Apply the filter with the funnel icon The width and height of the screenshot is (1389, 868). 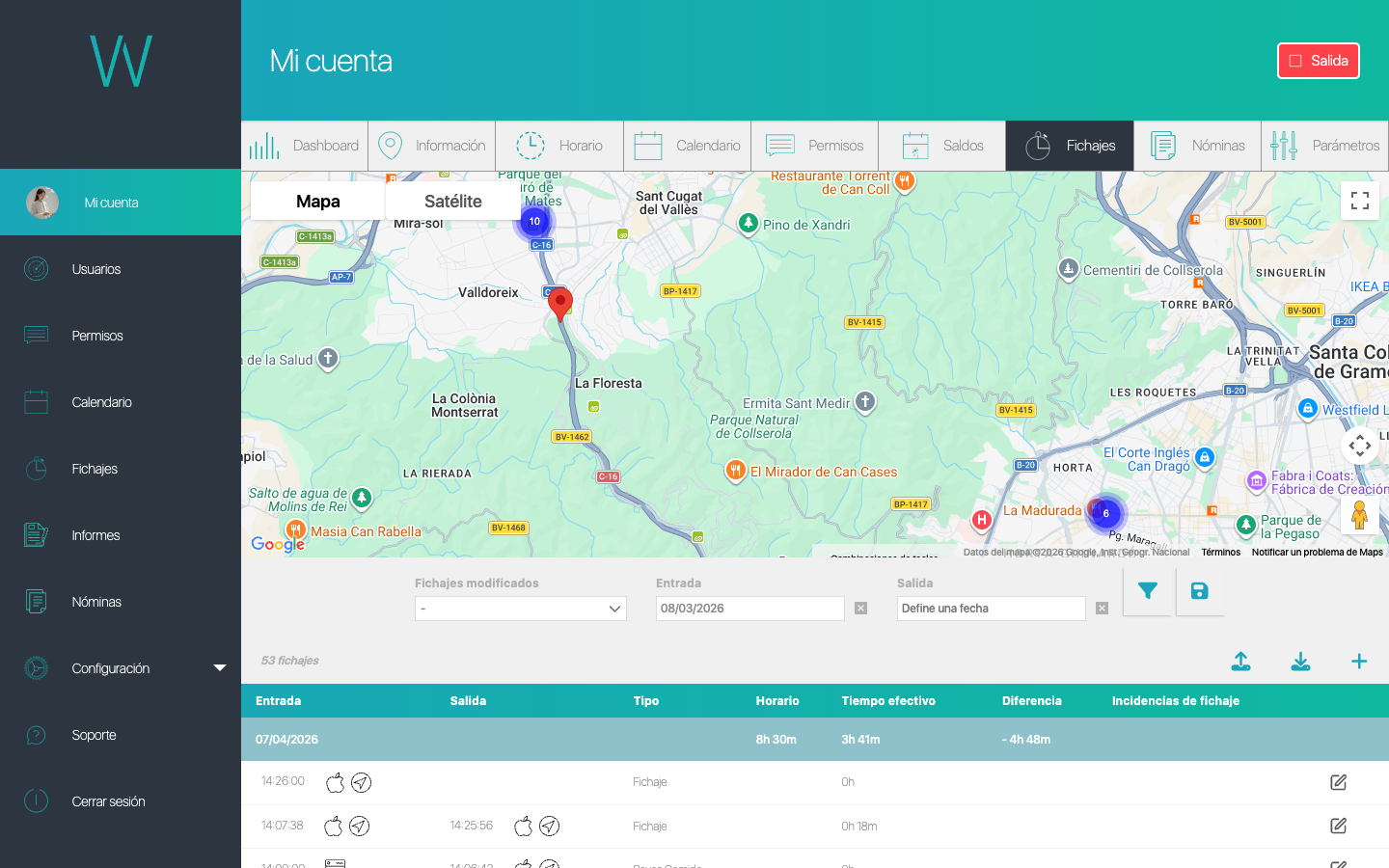(1148, 591)
